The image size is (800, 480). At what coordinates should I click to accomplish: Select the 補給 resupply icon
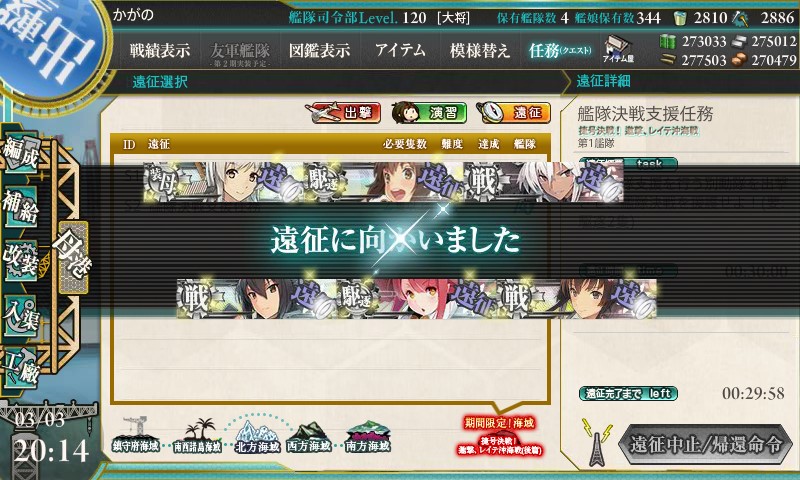click(21, 205)
